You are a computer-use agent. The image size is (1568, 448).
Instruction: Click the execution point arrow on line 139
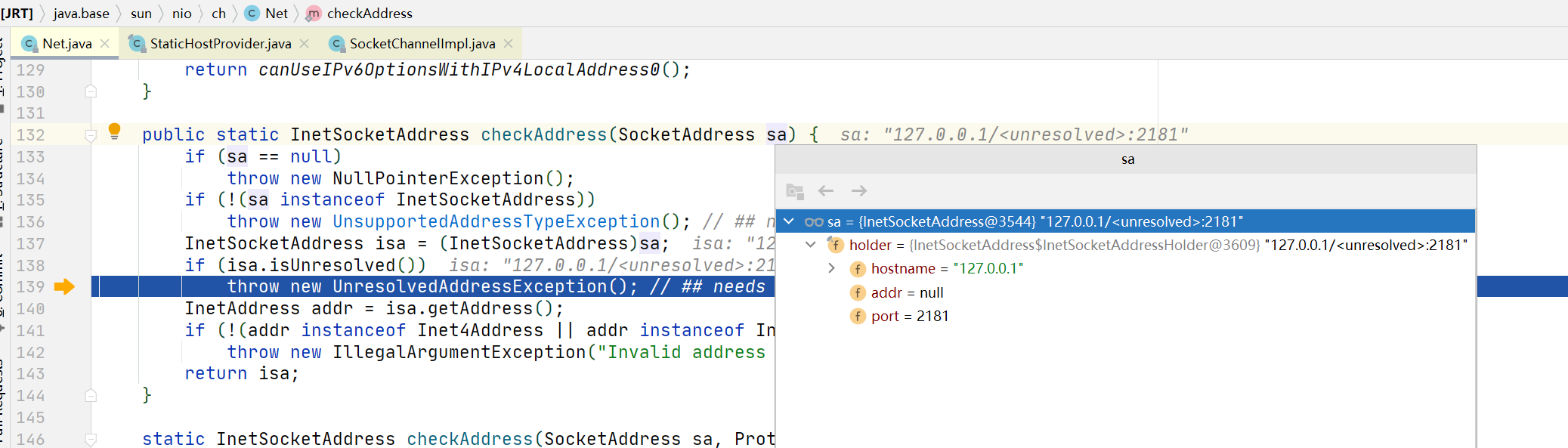tap(64, 286)
